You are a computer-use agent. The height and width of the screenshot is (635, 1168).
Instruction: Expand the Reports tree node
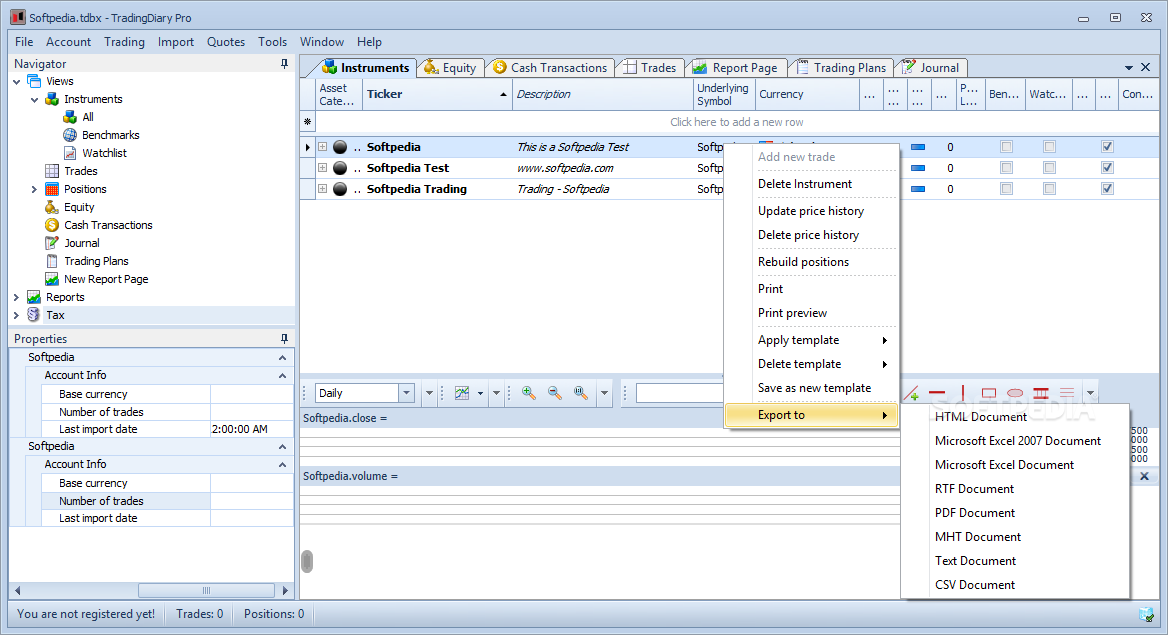[x=16, y=297]
